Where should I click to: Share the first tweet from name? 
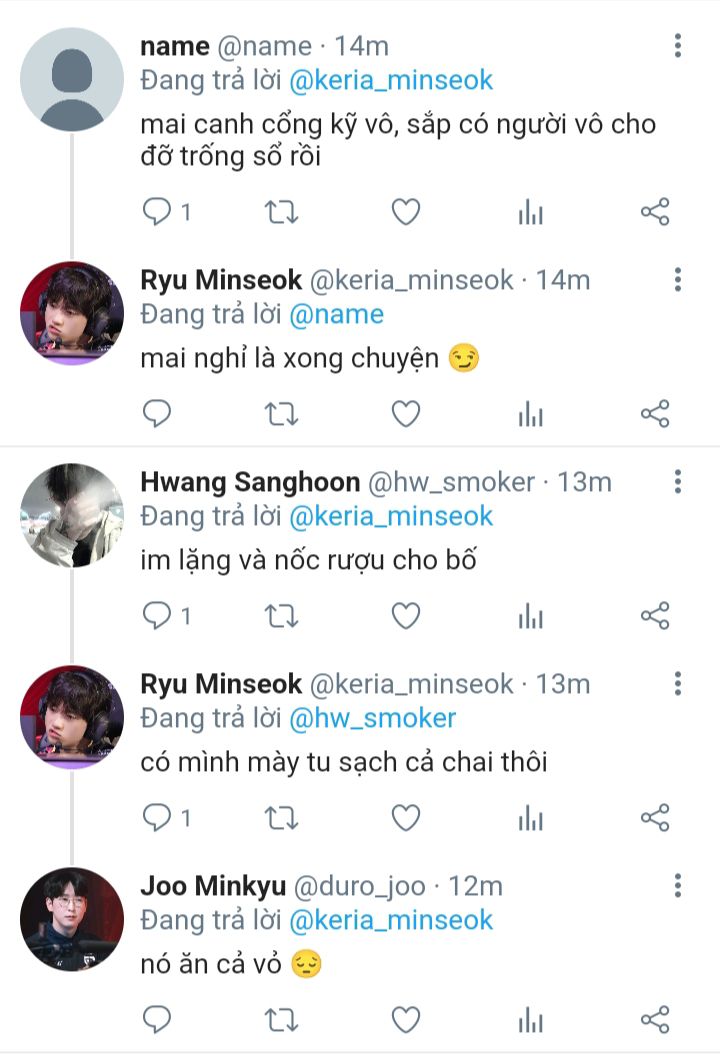[655, 212]
